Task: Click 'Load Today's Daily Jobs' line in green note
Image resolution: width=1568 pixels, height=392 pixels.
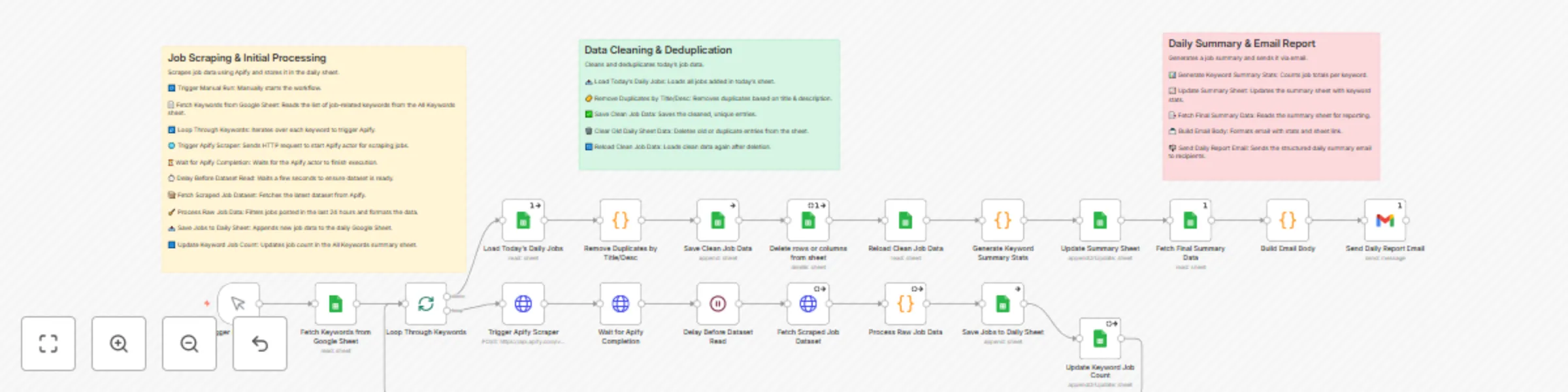Action: [x=679, y=82]
